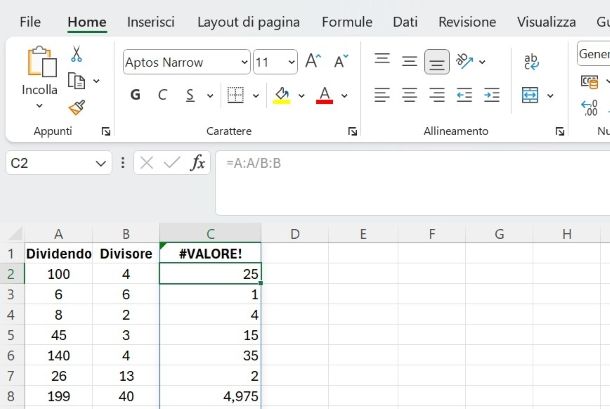Decrease indent icon
Viewport: 610px width, 409px height.
464,95
